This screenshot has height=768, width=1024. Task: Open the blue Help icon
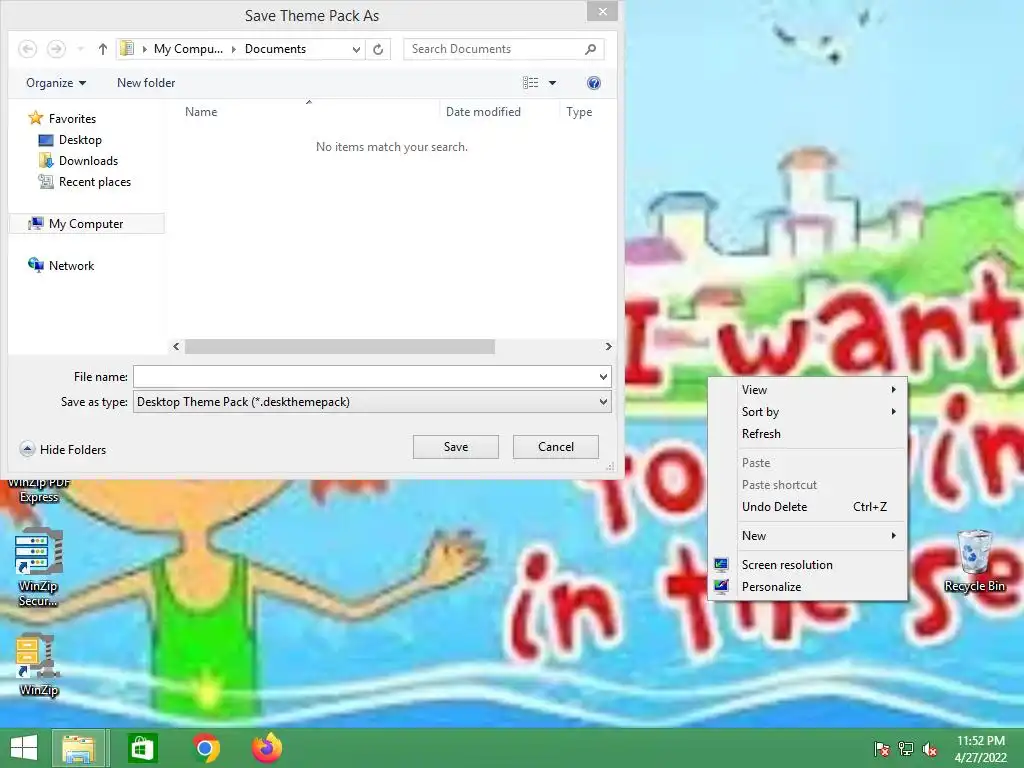coord(594,83)
